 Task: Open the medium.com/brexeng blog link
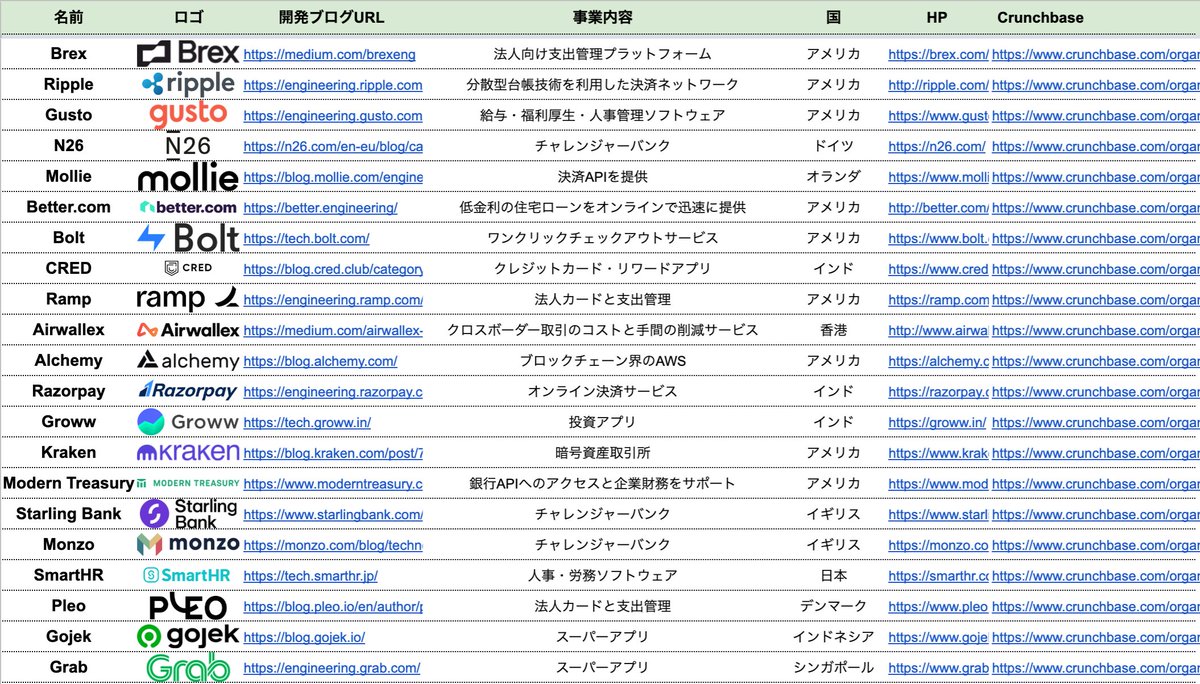click(329, 54)
